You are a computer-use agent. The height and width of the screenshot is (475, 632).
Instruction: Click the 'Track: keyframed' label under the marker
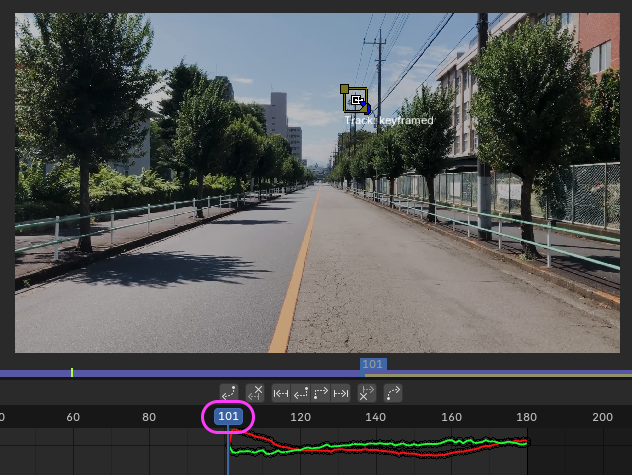tap(389, 120)
